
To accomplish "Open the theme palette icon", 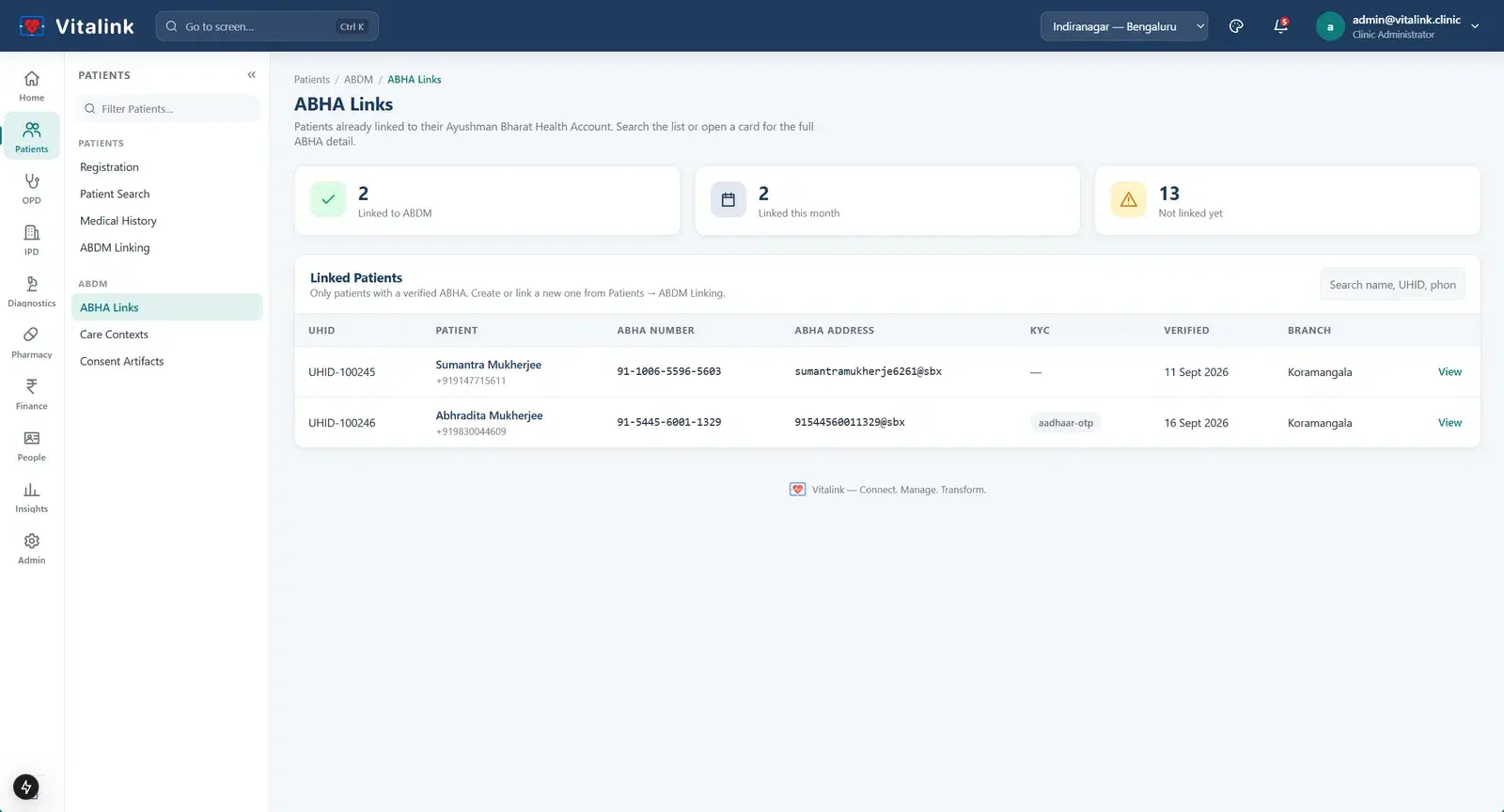I will coord(1236,26).
